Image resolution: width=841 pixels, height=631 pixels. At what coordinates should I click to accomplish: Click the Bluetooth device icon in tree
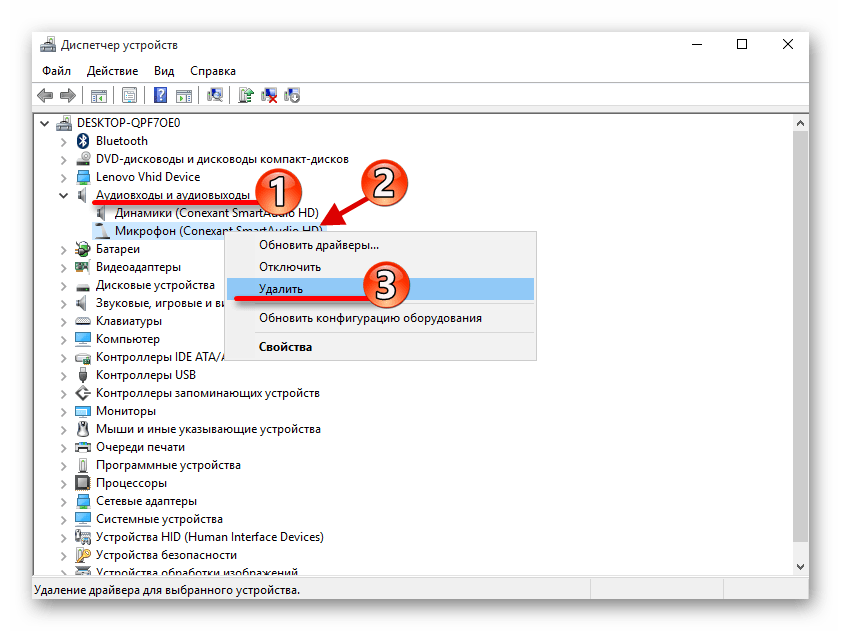[84, 141]
